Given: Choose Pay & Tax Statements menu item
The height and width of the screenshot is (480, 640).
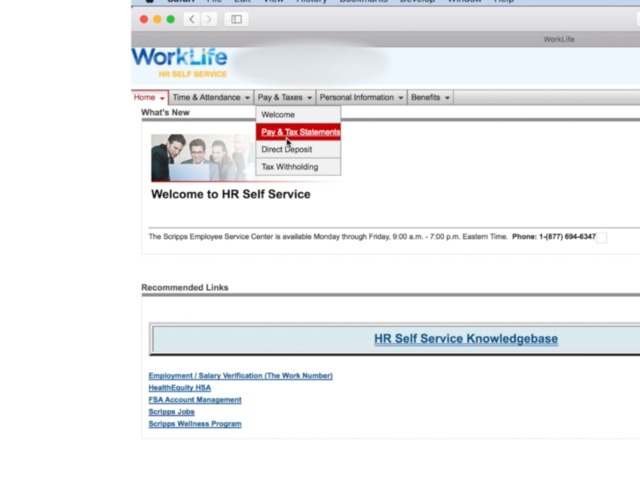Looking at the screenshot, I should (x=300, y=132).
